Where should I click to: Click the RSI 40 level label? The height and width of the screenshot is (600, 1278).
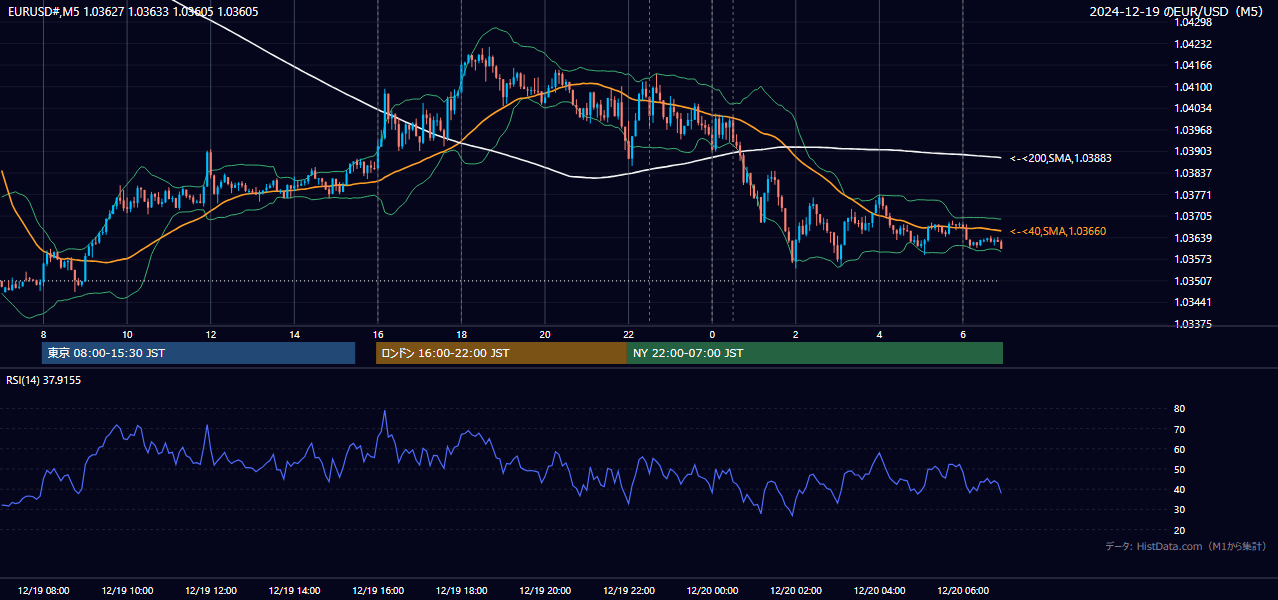[x=1179, y=489]
